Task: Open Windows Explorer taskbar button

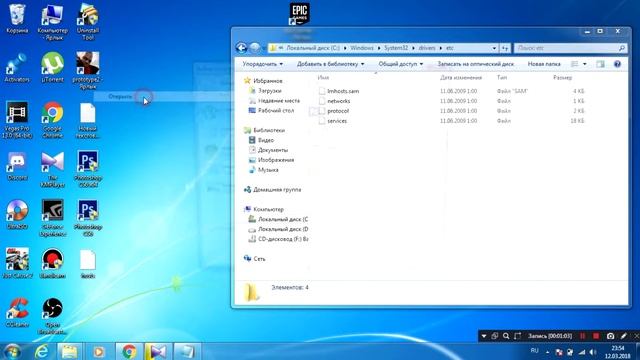Action: coord(69,351)
